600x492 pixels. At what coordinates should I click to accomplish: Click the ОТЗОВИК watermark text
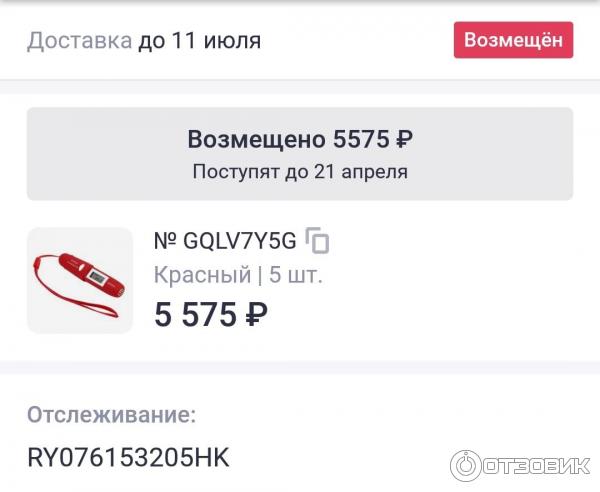[x=536, y=466]
